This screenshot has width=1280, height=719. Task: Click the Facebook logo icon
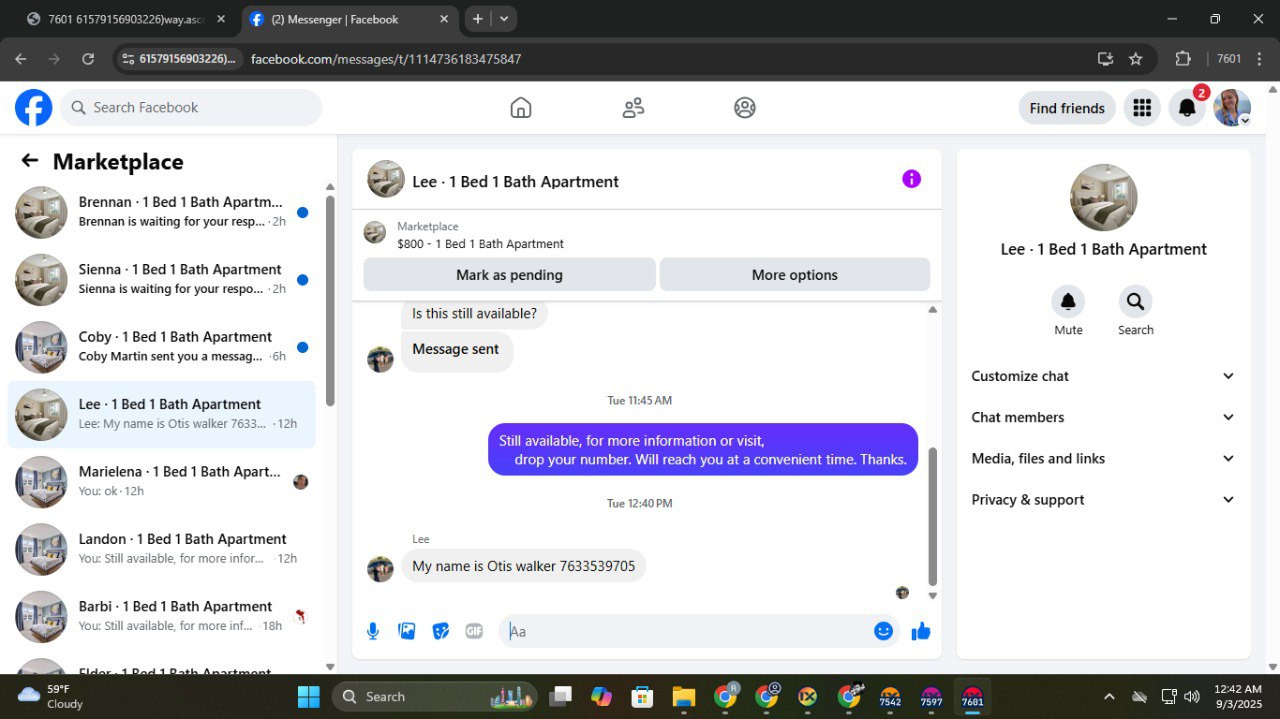click(x=33, y=107)
